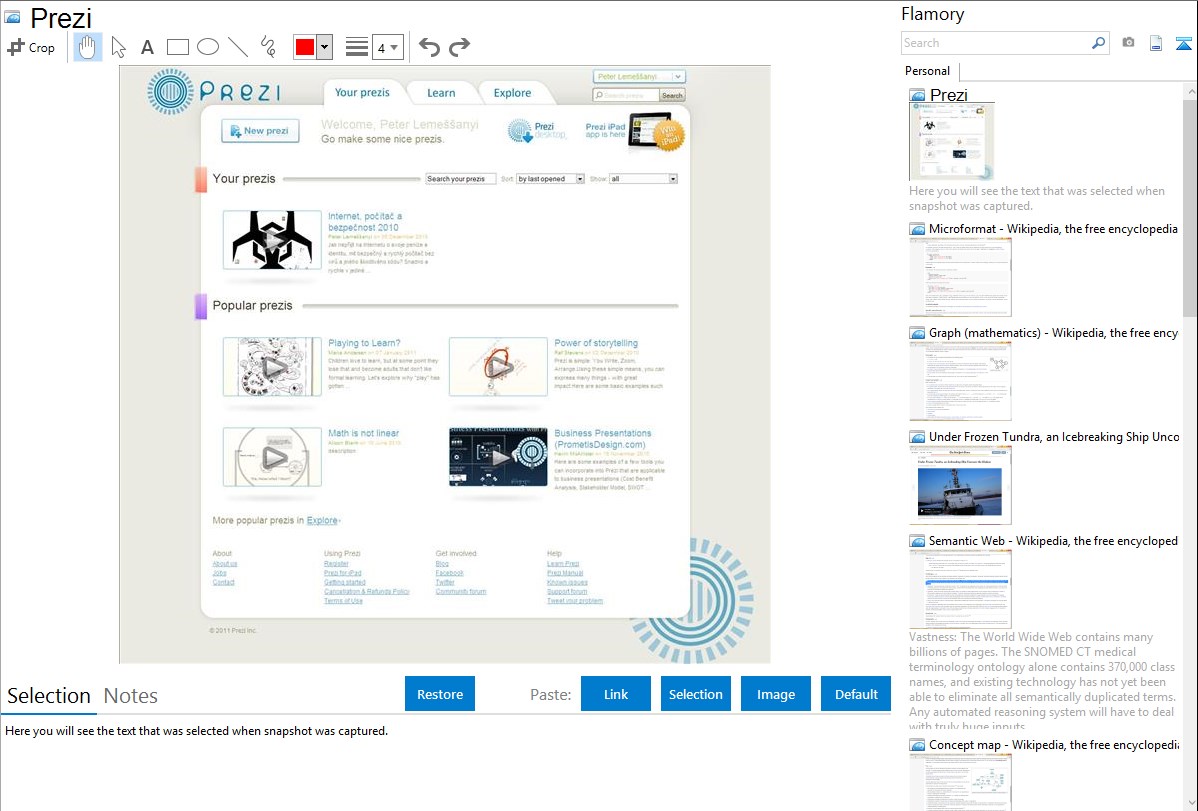Click the selection text placeholder line
Viewport: 1198px width, 811px height.
pos(196,731)
